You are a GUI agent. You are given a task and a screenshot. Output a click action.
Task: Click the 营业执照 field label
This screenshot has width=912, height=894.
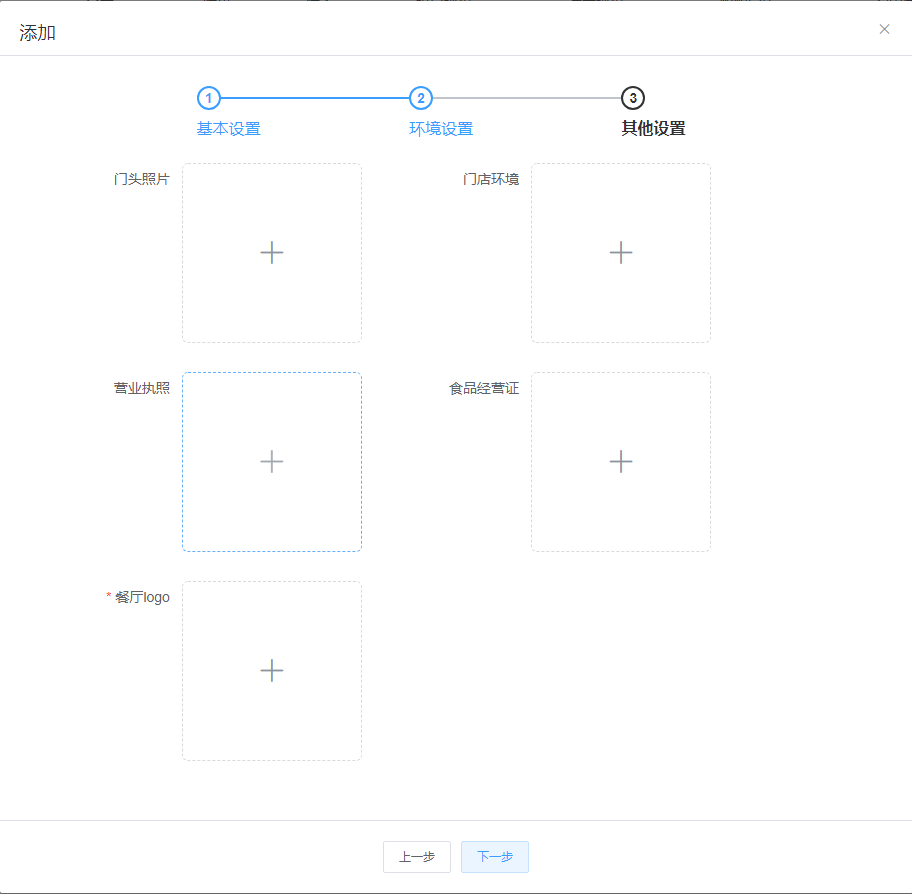click(x=141, y=388)
